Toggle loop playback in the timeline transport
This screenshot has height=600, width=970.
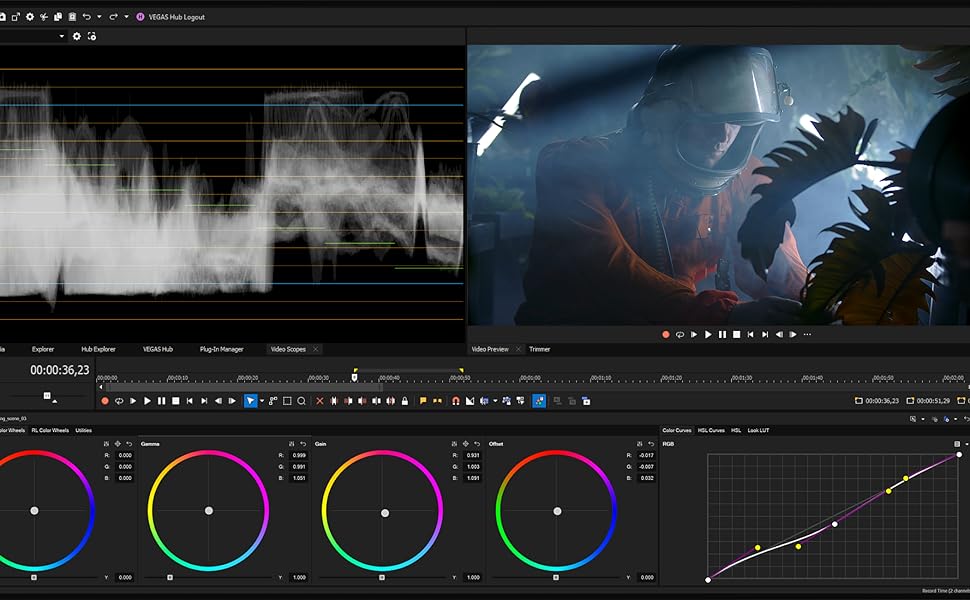point(119,401)
